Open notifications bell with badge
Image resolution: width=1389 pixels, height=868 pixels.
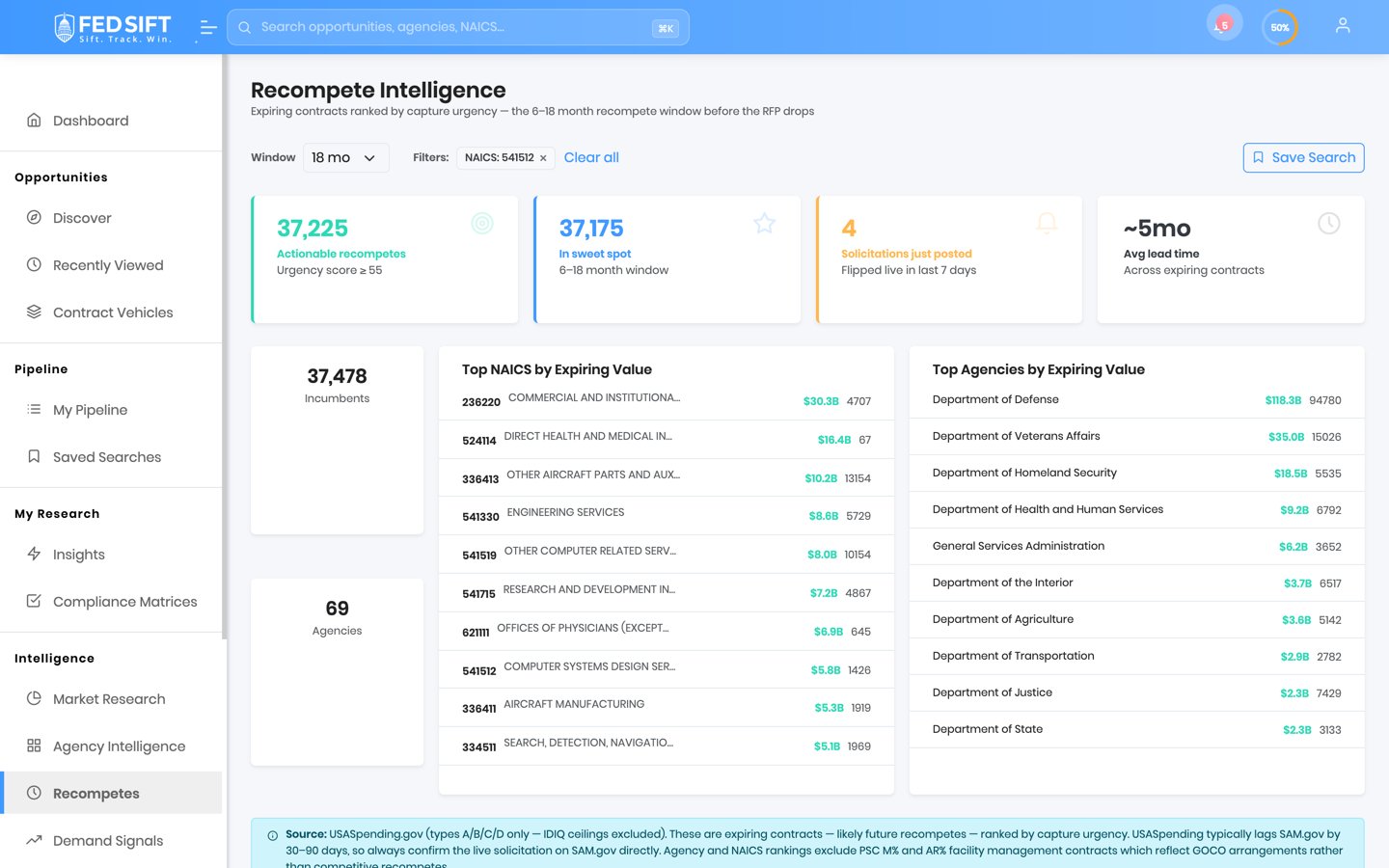1224,24
